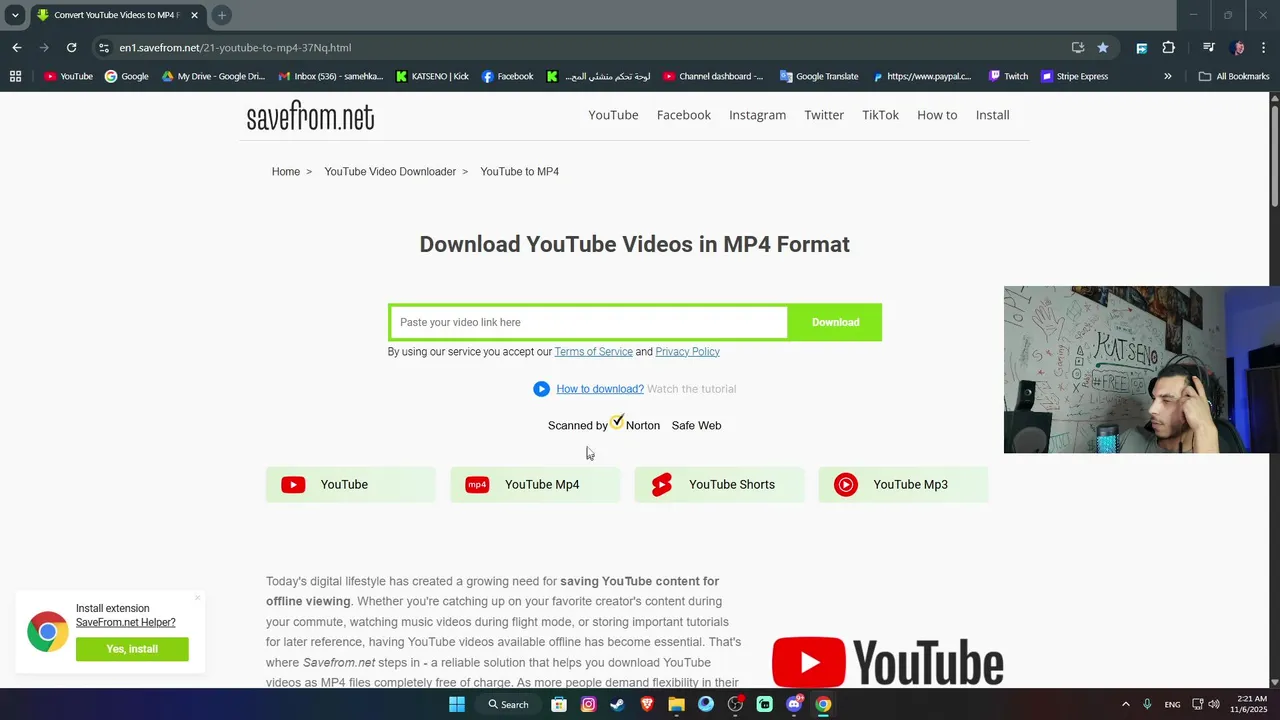
Task: Open YouTube Video Downloader breadcrumb
Action: 390,172
